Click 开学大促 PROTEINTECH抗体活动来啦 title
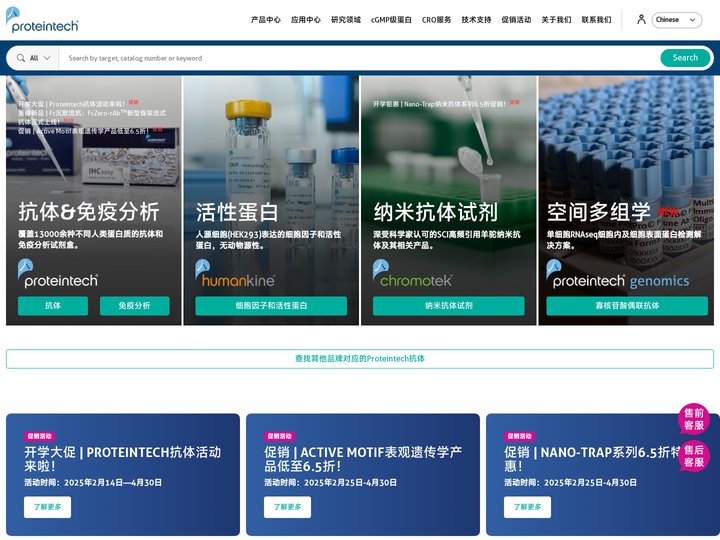Viewport: 720px width, 540px height. coord(123,459)
